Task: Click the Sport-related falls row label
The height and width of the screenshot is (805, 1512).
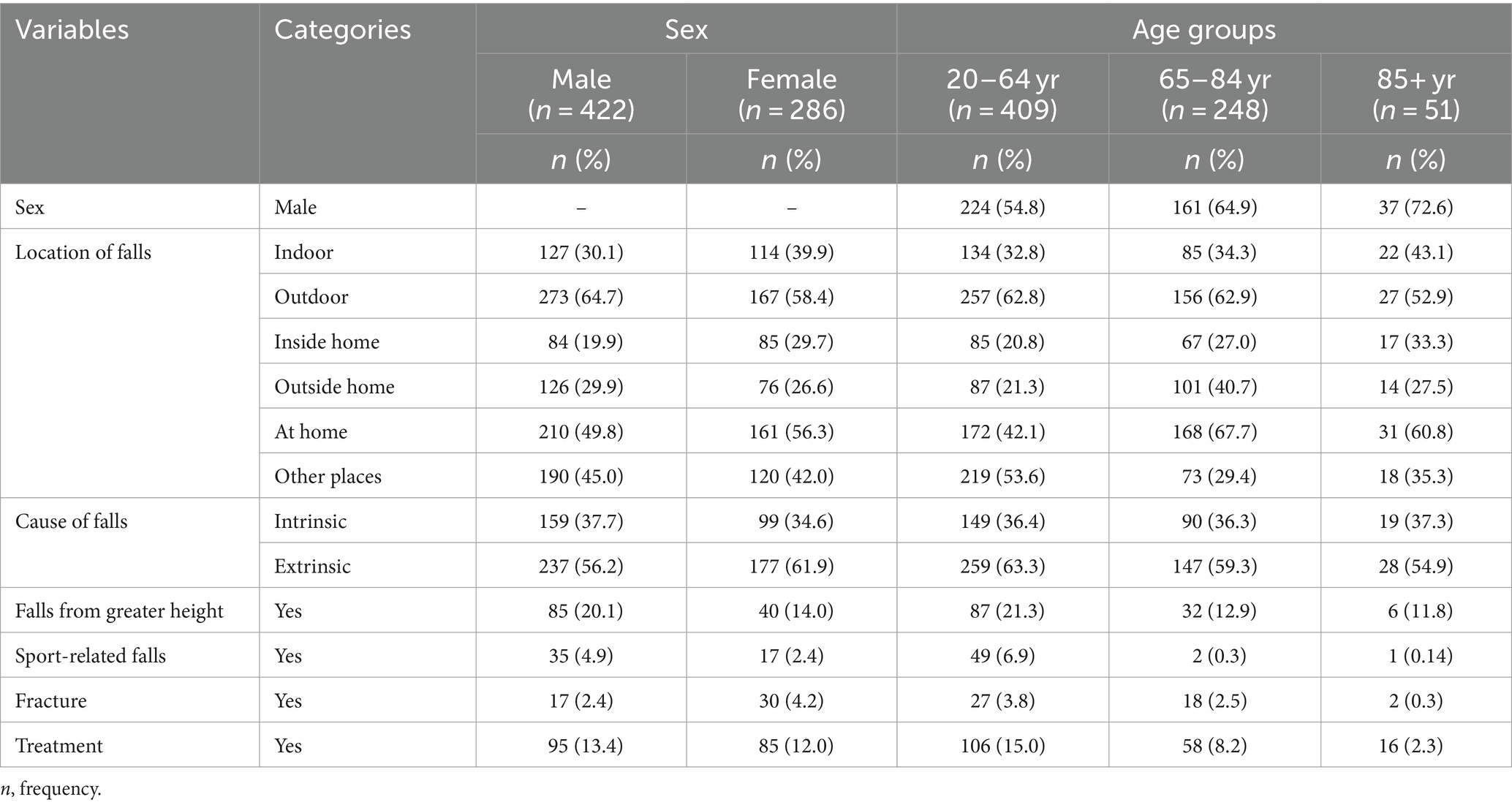Action: click(91, 656)
